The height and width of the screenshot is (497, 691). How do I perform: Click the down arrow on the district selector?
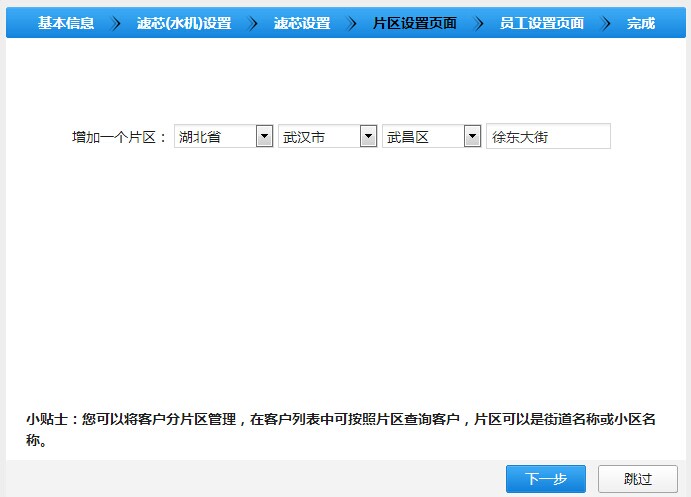tap(472, 137)
